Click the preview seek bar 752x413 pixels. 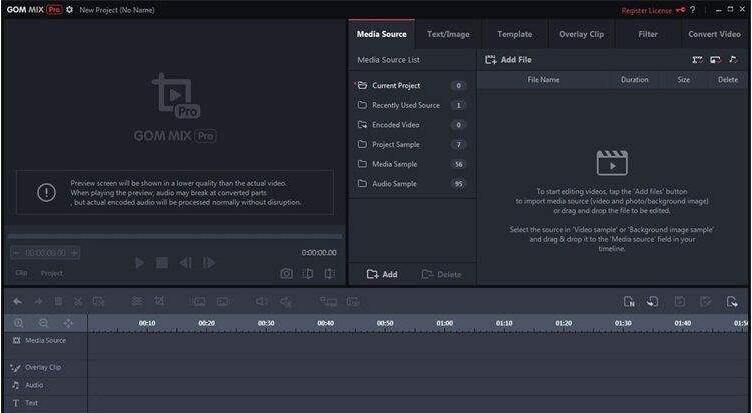(x=175, y=236)
